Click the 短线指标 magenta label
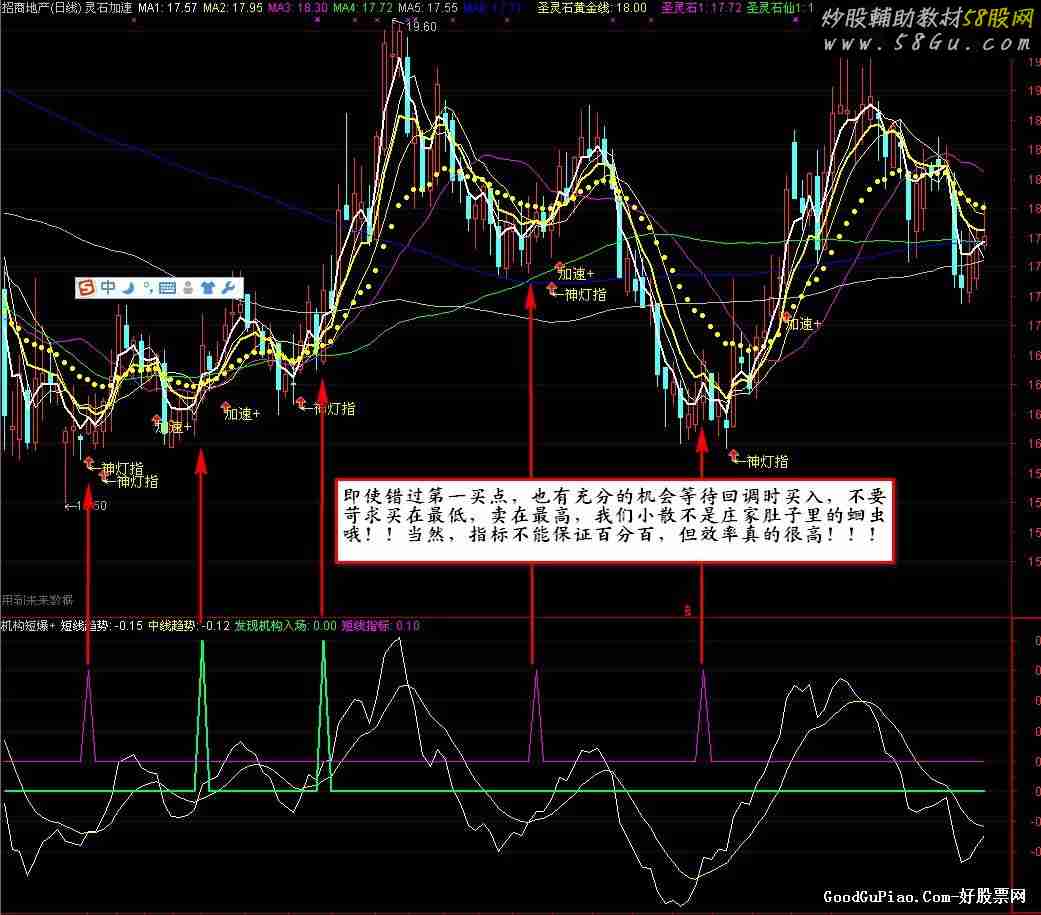 (x=366, y=626)
